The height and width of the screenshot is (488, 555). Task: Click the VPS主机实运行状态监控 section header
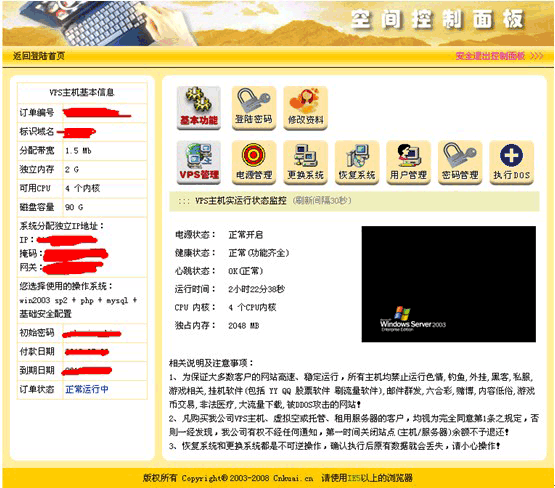point(241,201)
